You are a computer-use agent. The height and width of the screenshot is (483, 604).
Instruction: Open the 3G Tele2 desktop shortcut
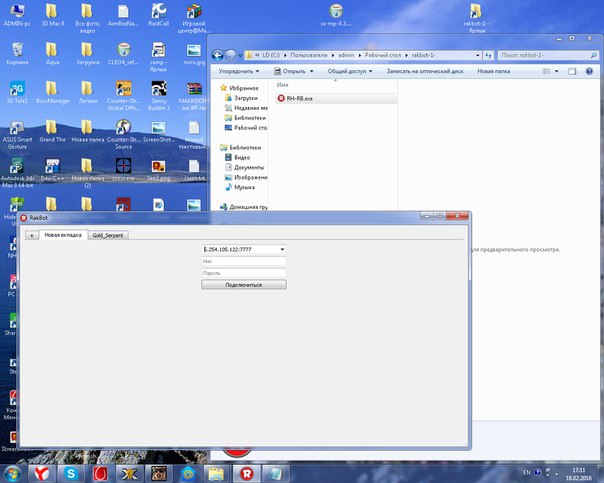17,92
